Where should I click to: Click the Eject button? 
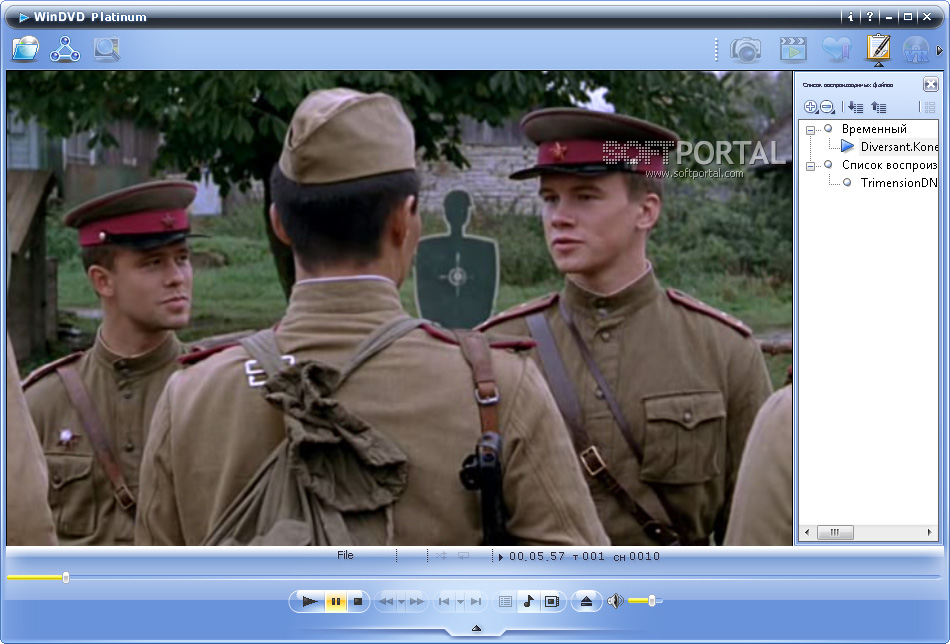coord(586,601)
